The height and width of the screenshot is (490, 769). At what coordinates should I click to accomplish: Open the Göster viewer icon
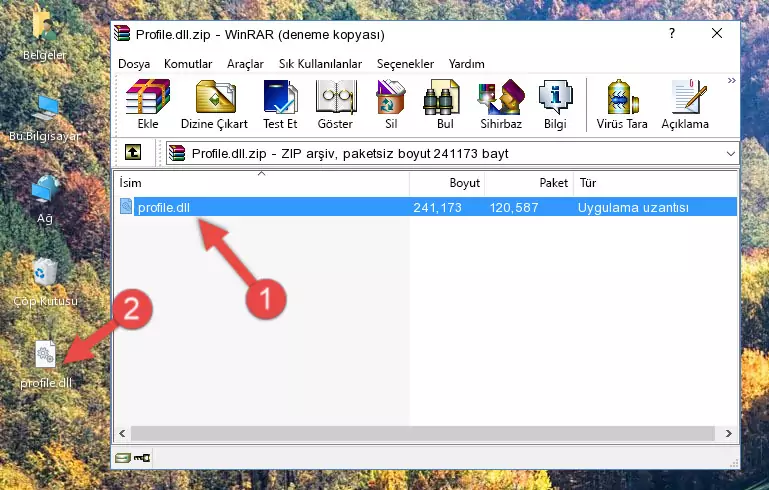click(x=335, y=104)
